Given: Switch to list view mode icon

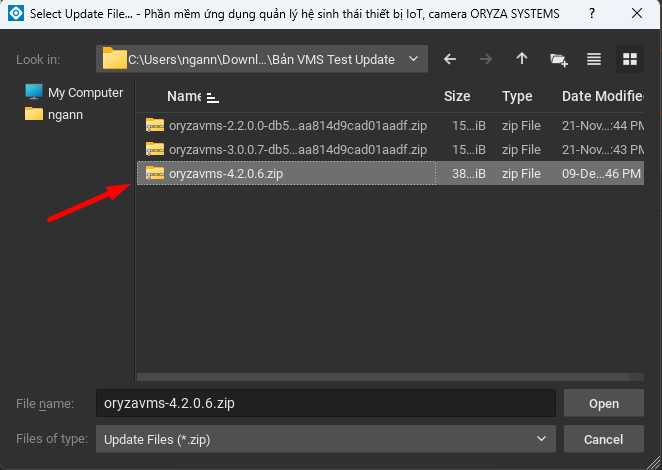Looking at the screenshot, I should point(594,59).
